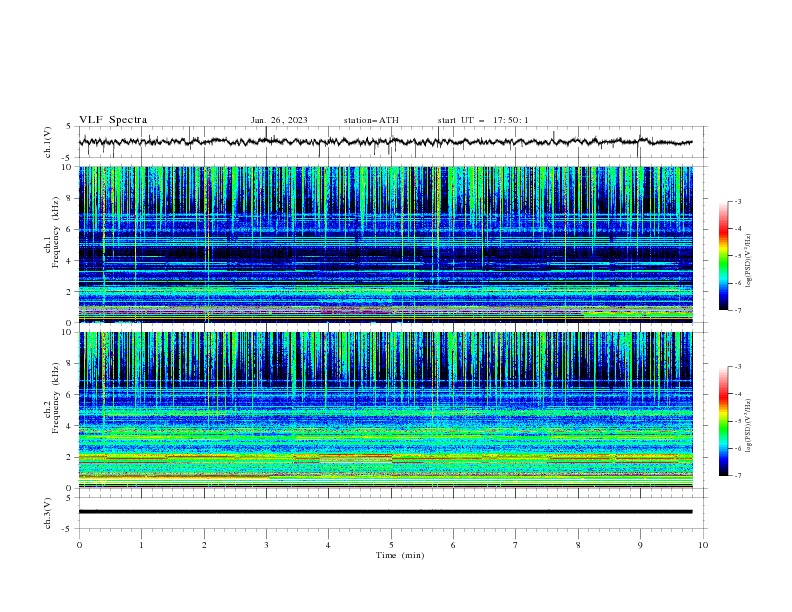Click the "-3" tick on upper color bar

click(x=737, y=201)
